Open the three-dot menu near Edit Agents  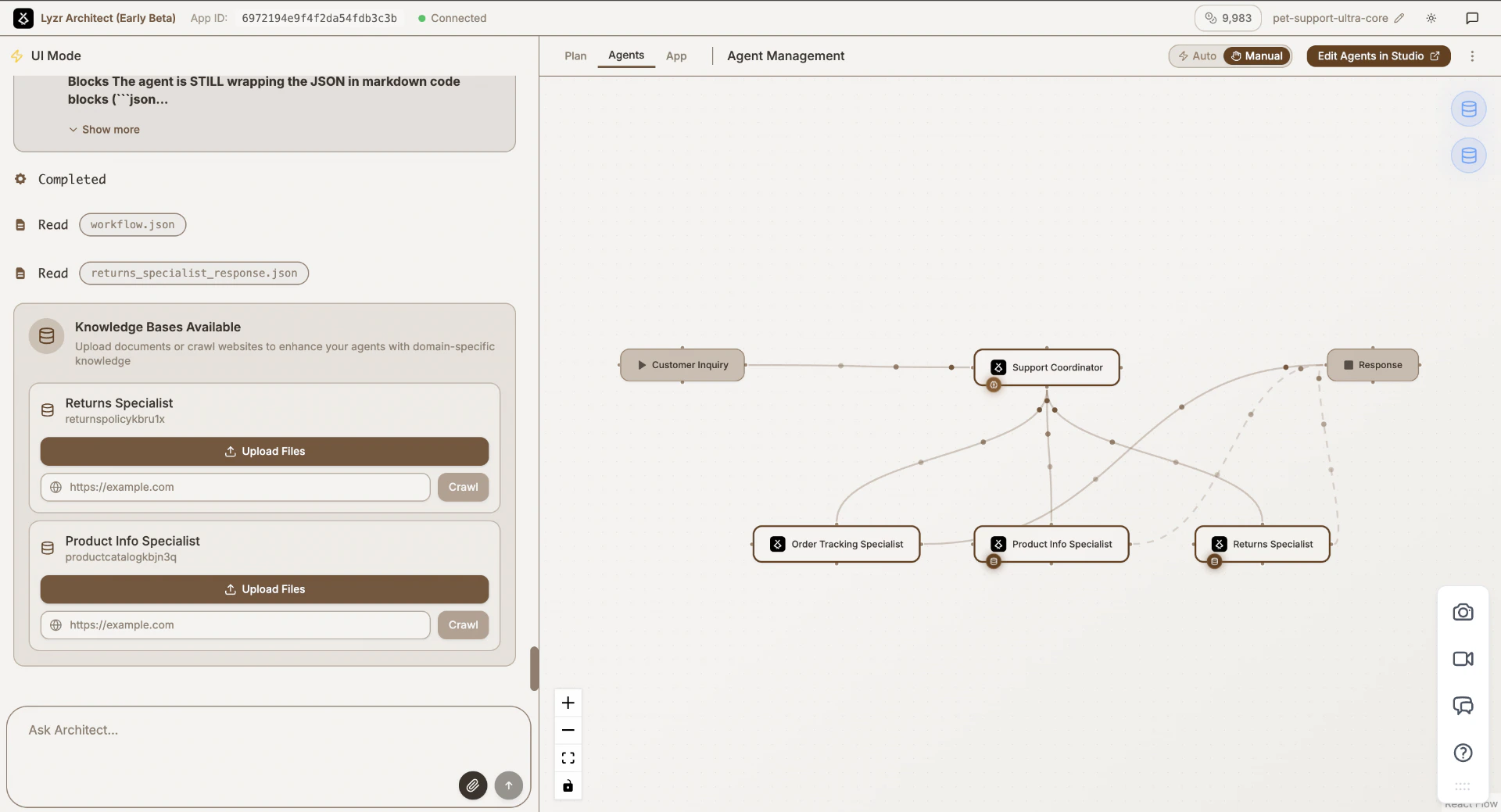tap(1473, 55)
